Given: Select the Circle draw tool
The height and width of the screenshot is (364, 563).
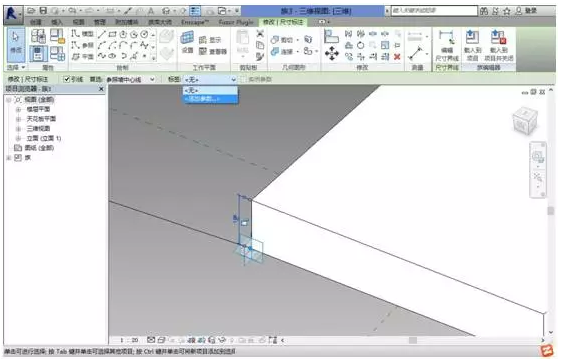Looking at the screenshot, I should coord(144,34).
